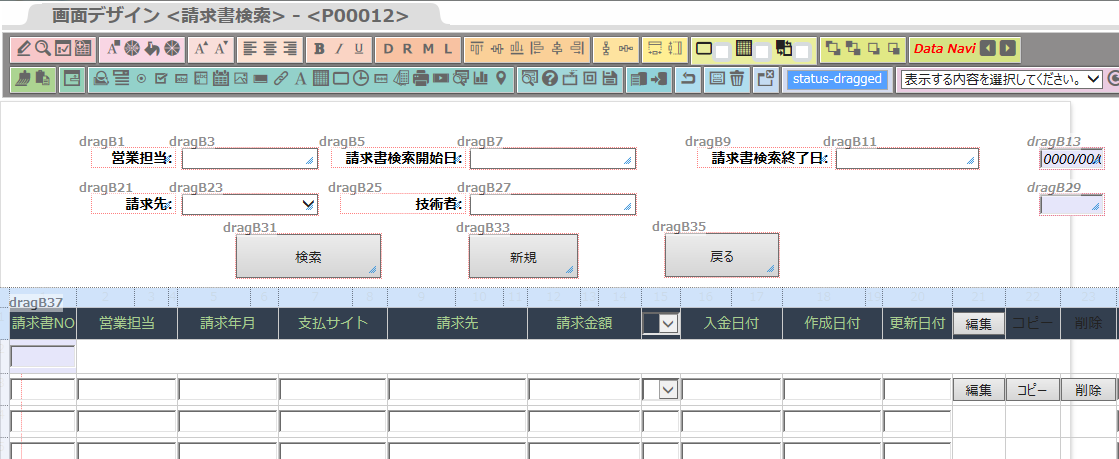Click the swap-colors swatch box
The width and height of the screenshot is (1119, 459).
pyautogui.click(x=802, y=51)
